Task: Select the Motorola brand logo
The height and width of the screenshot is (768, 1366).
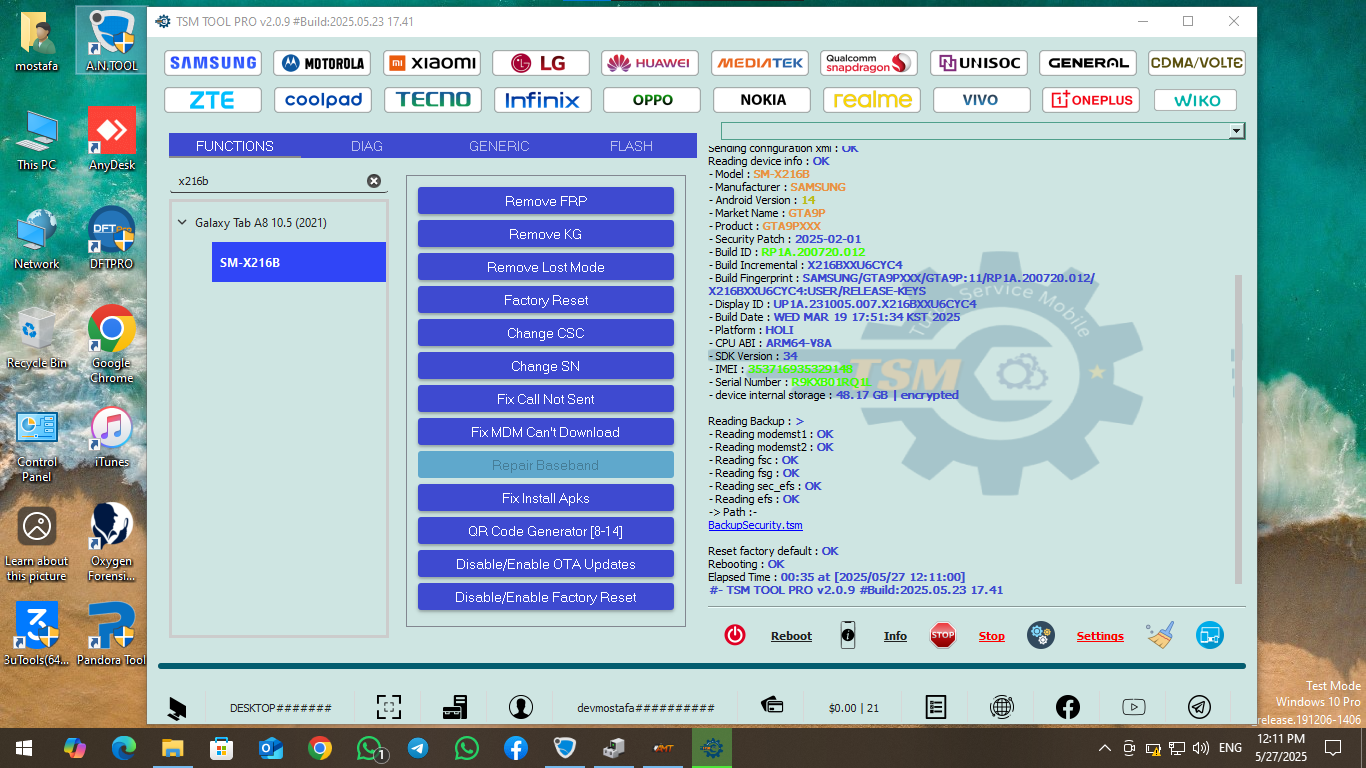Action: (322, 63)
